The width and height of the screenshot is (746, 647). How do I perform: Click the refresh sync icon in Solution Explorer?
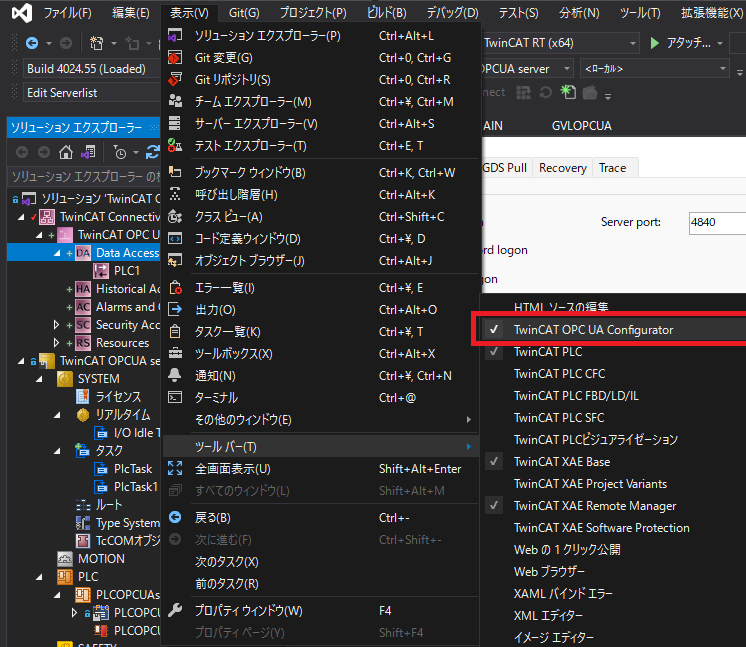coord(153,152)
